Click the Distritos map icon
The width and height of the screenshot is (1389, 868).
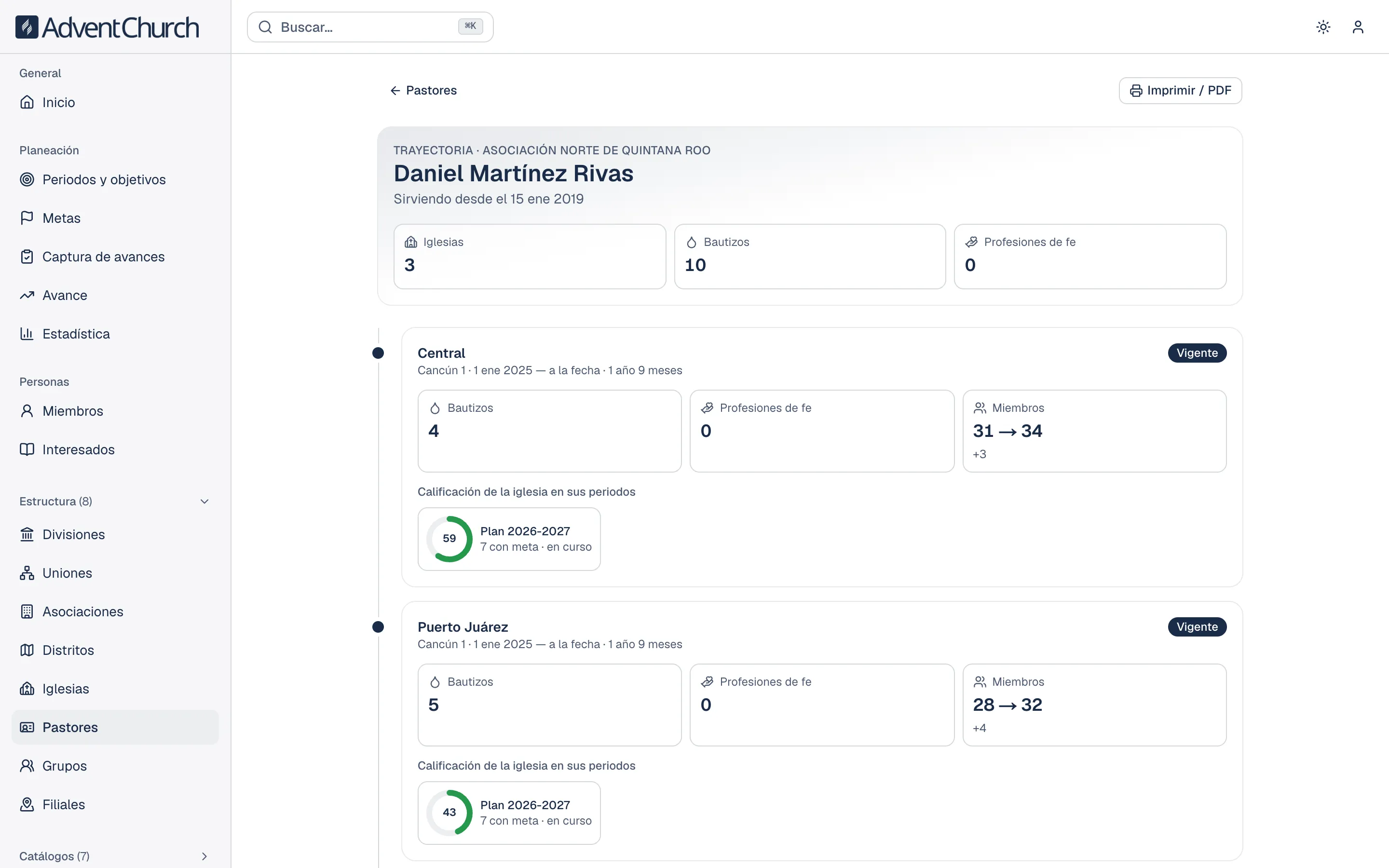[27, 650]
